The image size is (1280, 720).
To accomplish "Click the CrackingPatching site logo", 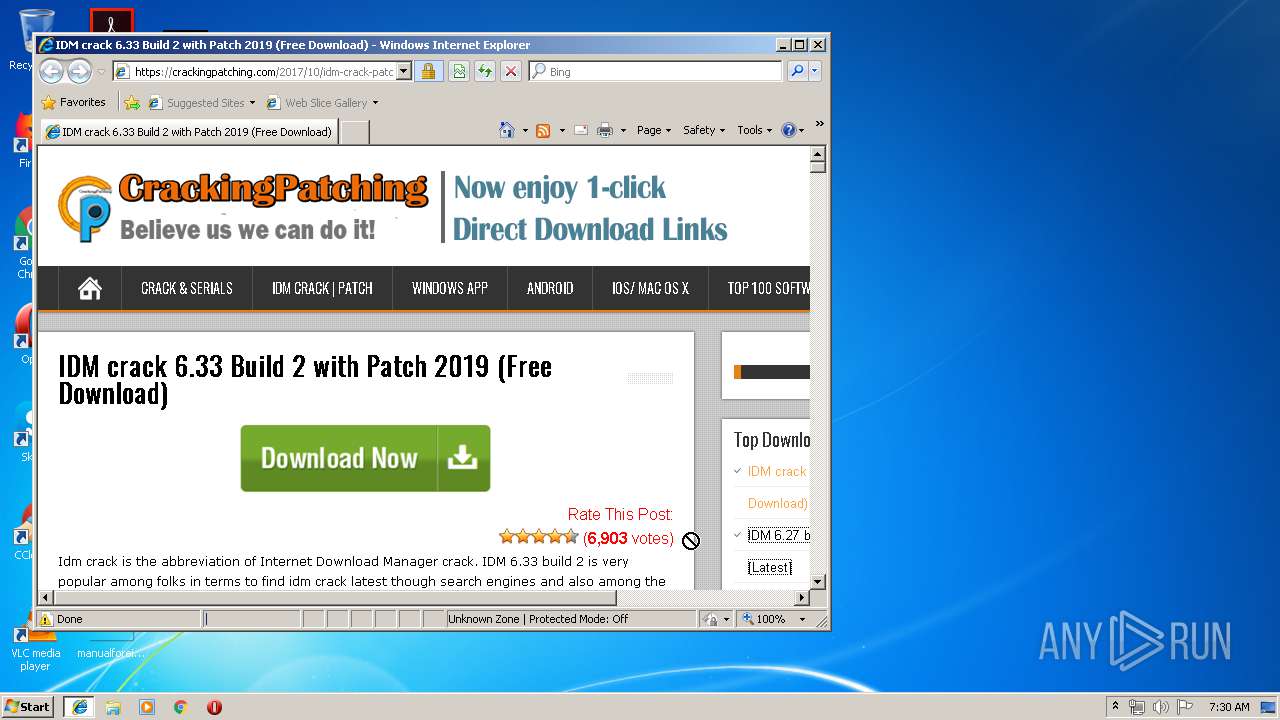I will tap(243, 208).
